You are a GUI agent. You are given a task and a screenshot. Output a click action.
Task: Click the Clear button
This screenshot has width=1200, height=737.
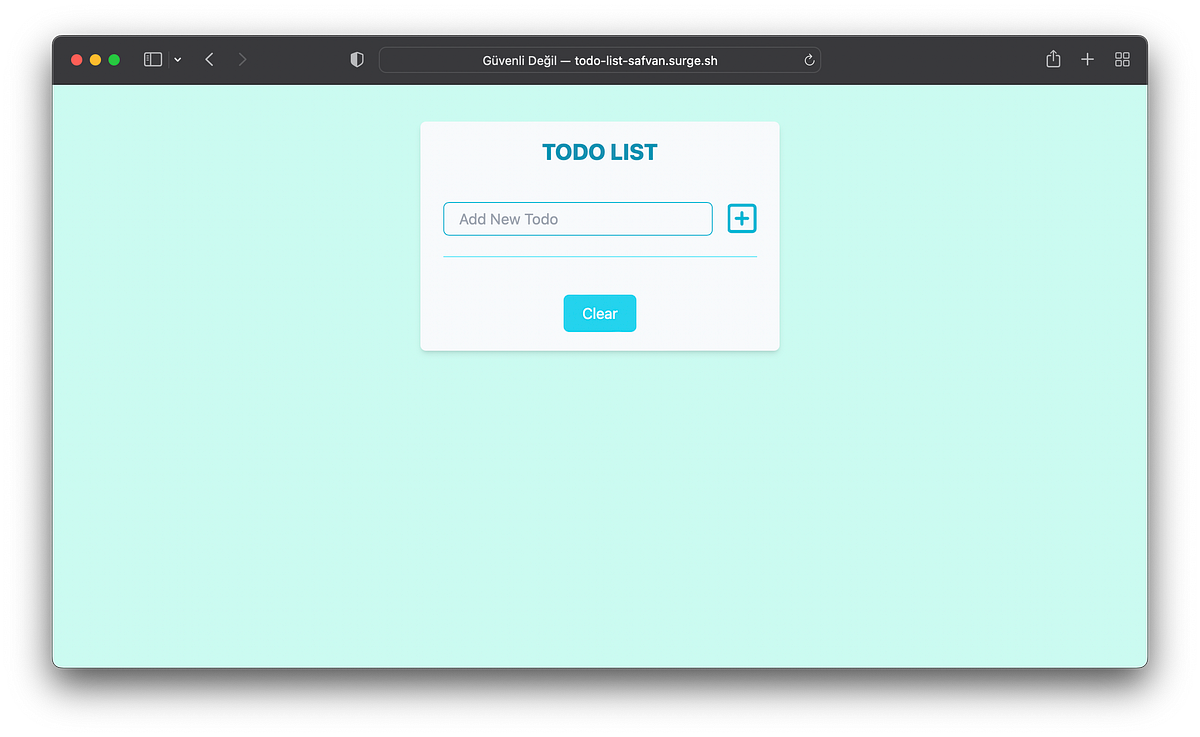(599, 313)
